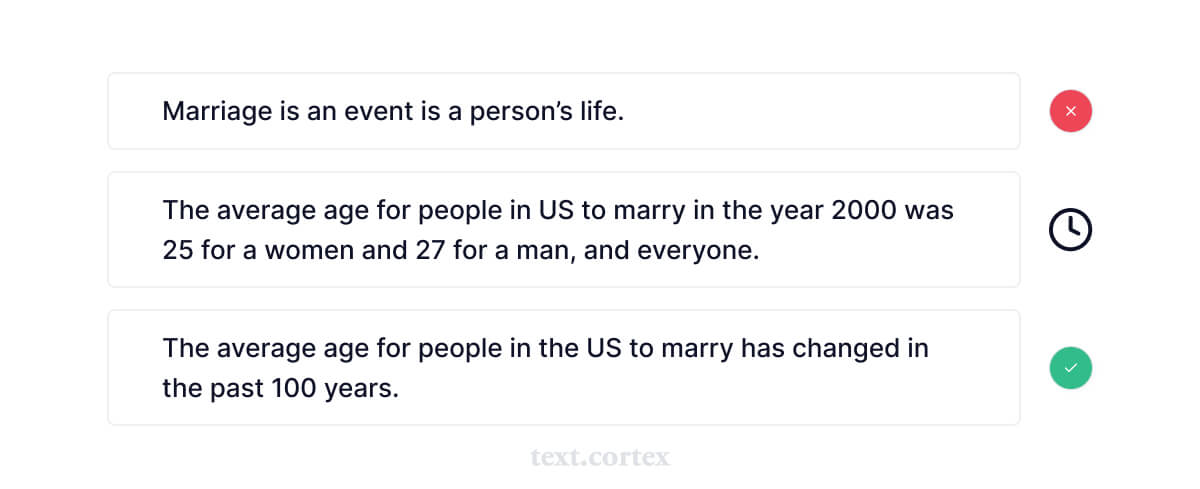1200x489 pixels.
Task: Click the red X icon
Action: (1070, 111)
